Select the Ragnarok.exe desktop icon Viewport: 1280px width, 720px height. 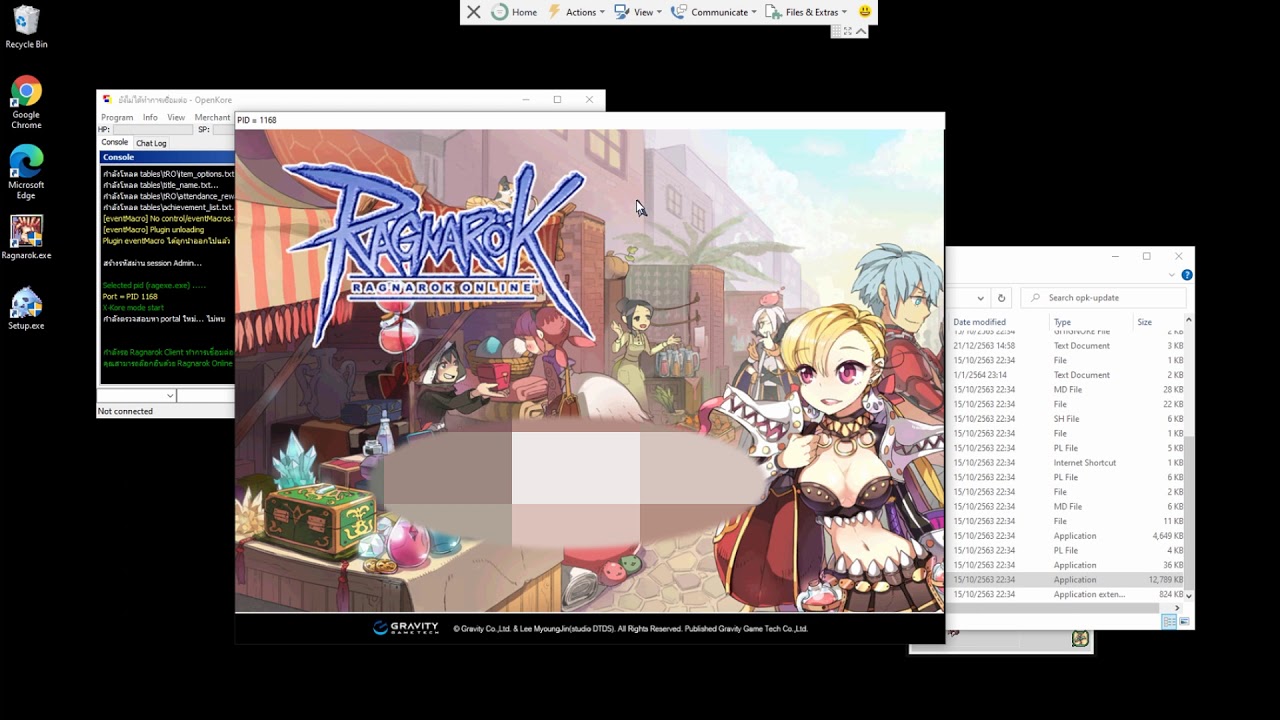point(26,238)
